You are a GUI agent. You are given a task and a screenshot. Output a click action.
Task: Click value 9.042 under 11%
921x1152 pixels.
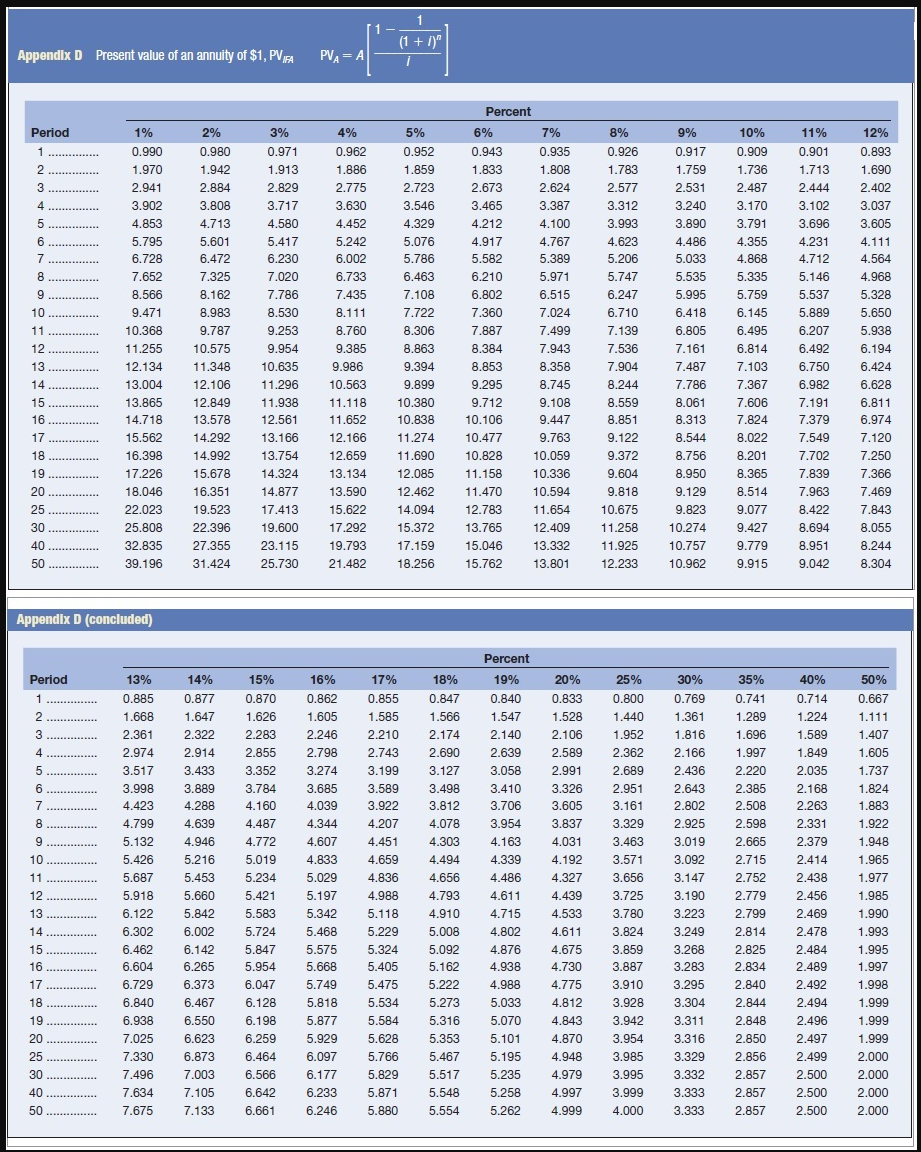click(x=814, y=564)
